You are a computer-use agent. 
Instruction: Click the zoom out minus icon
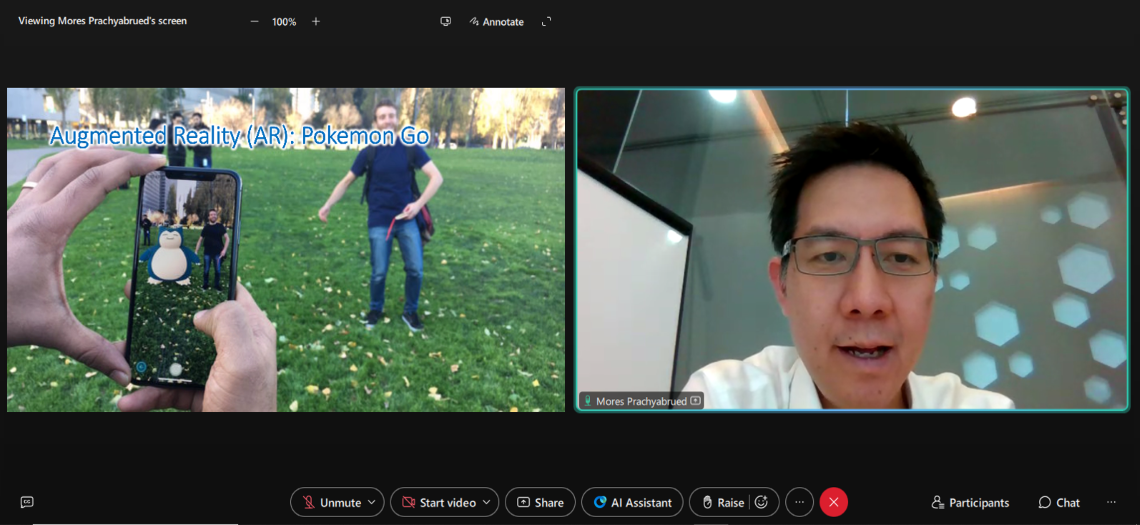click(x=254, y=21)
